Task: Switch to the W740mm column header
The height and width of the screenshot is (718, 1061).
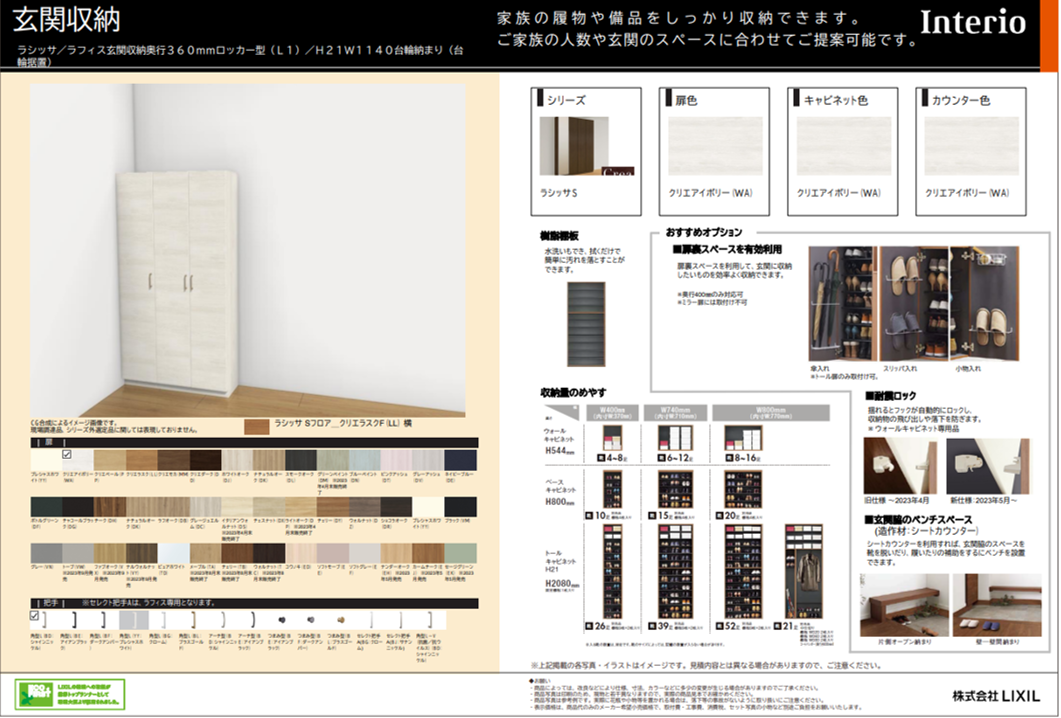Action: tap(677, 412)
